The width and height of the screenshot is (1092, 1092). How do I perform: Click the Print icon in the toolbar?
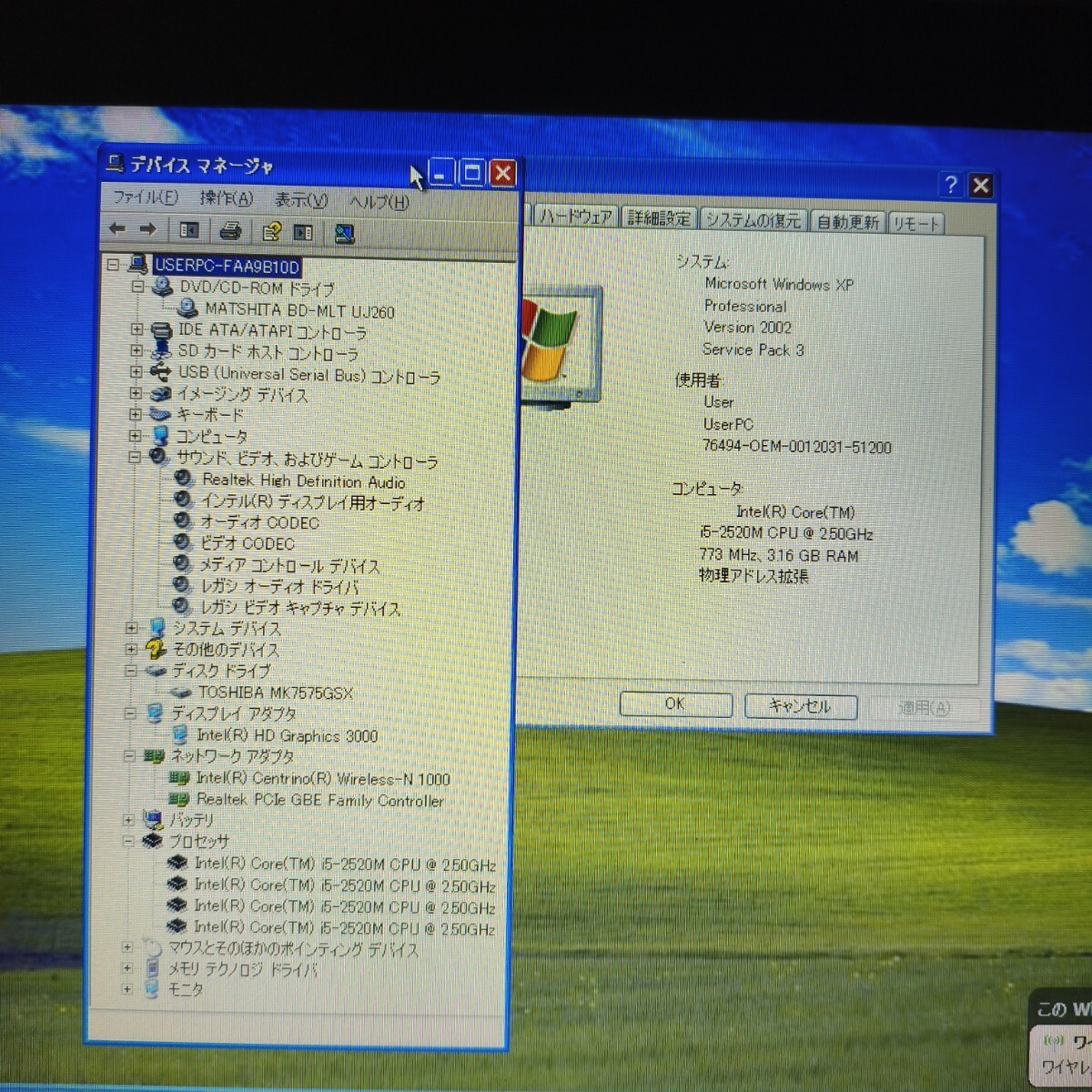230,231
